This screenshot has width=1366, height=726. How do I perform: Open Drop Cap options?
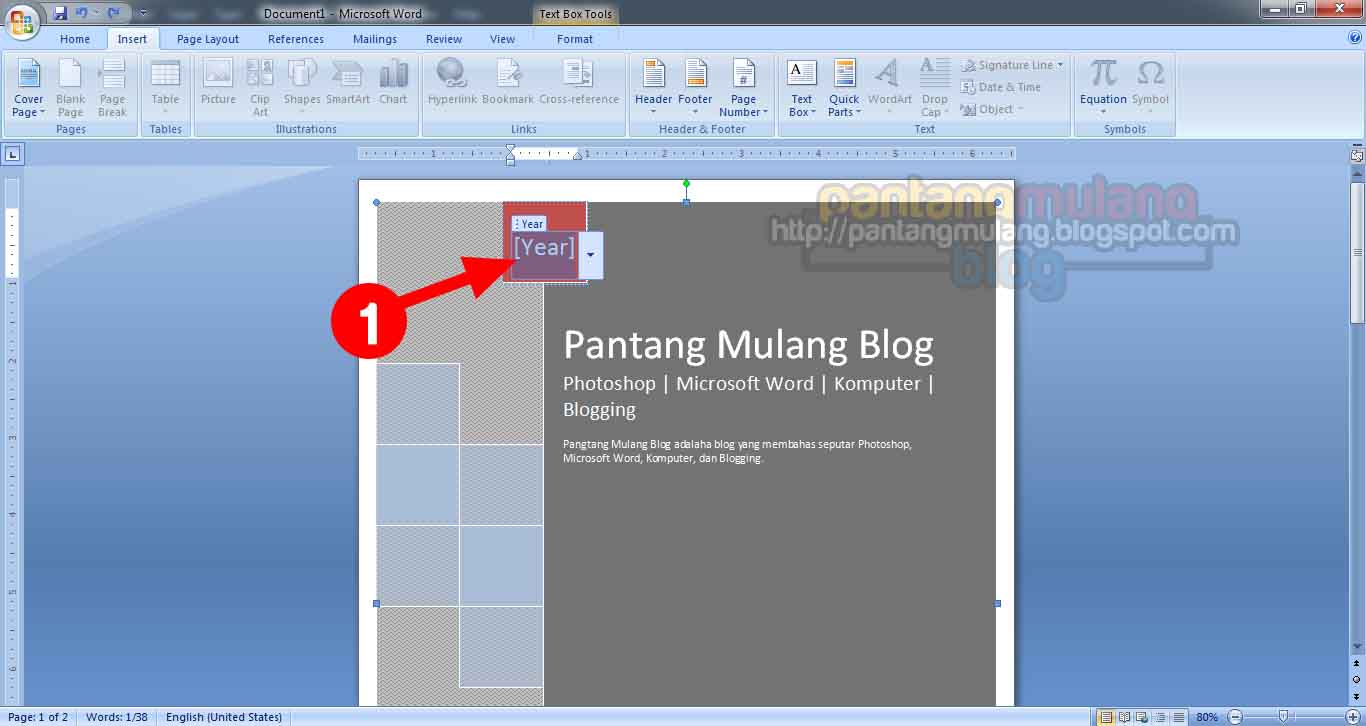pos(934,88)
